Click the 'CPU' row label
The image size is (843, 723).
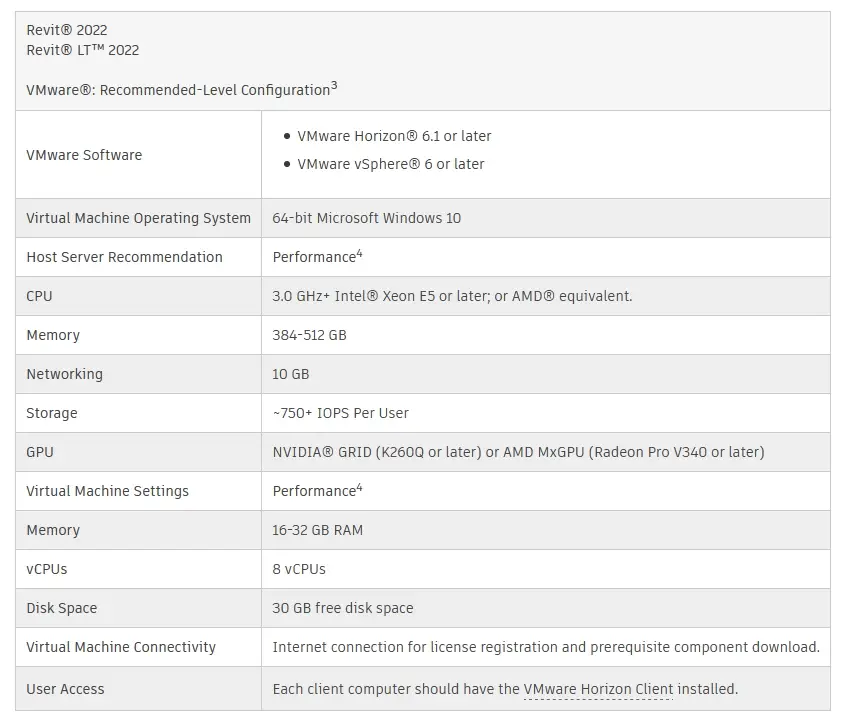pos(39,296)
